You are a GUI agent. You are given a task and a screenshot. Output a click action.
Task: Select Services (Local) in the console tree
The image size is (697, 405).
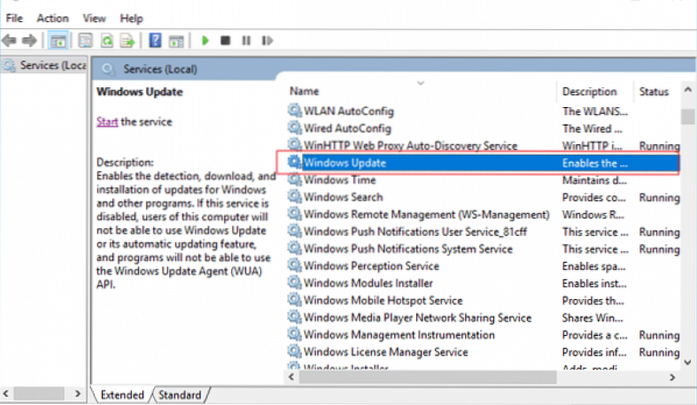click(x=45, y=66)
